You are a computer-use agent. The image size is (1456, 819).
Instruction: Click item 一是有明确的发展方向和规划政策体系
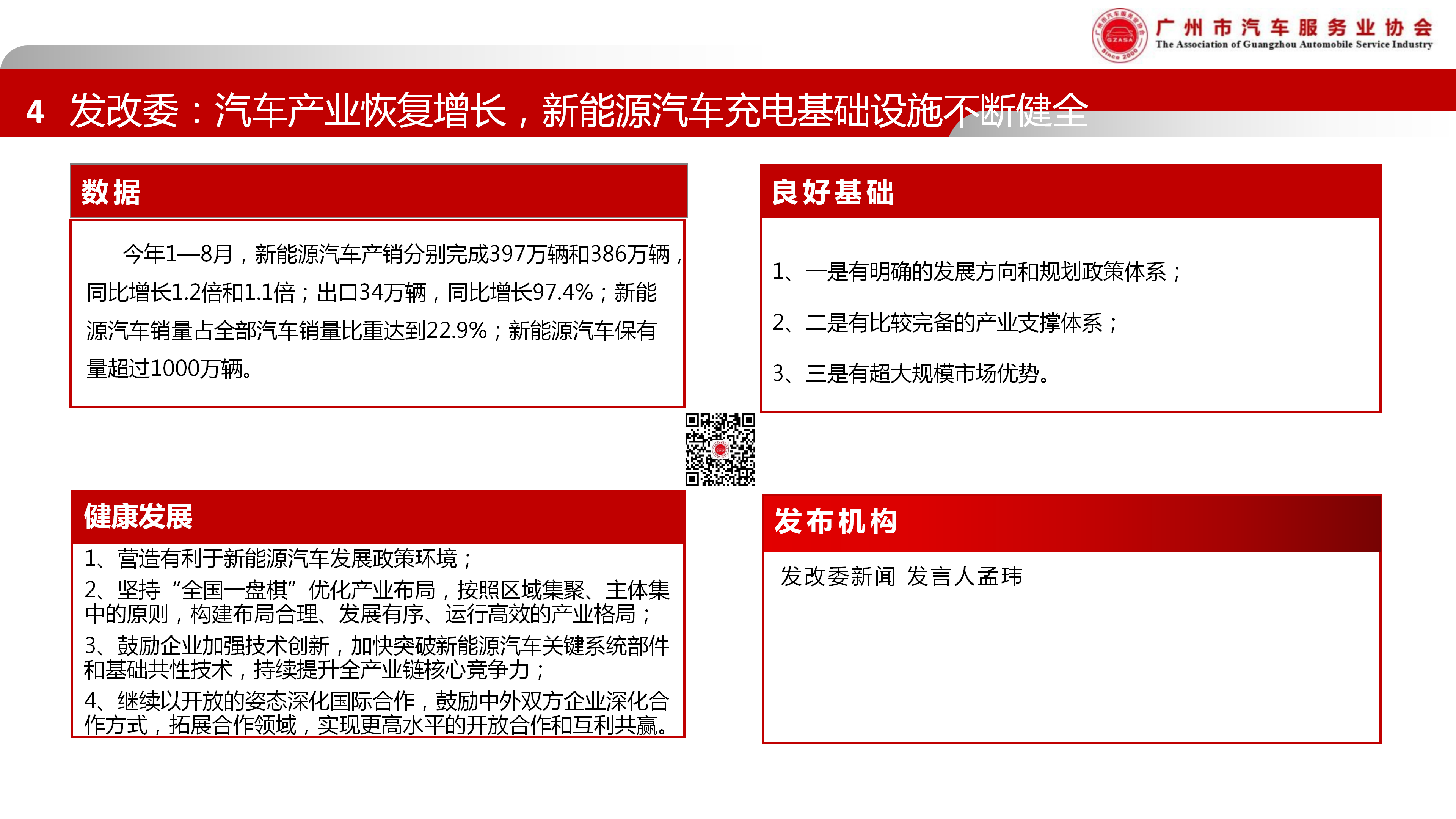(977, 272)
